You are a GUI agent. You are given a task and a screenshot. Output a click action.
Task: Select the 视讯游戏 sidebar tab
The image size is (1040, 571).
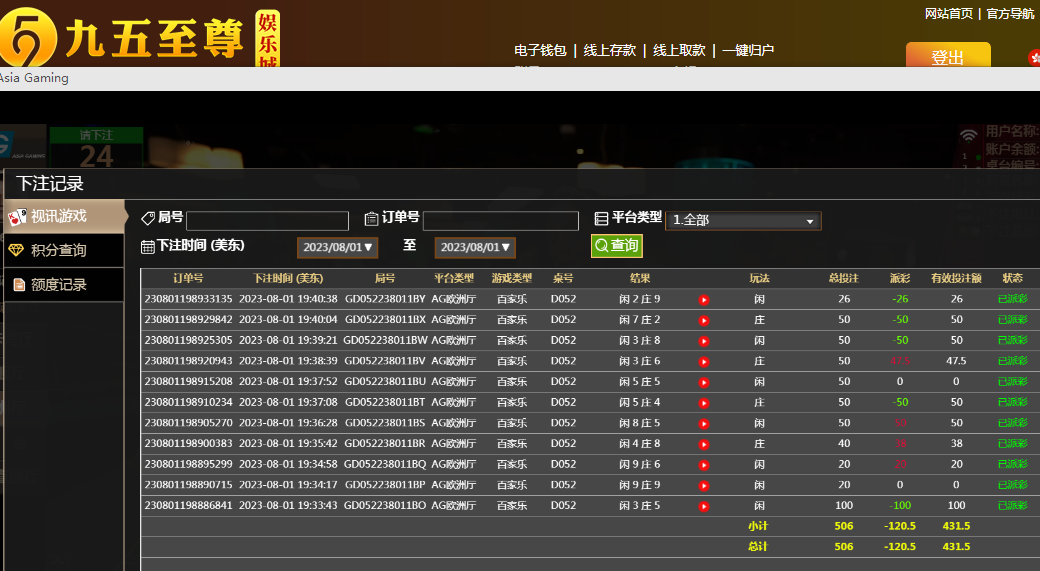[x=64, y=216]
